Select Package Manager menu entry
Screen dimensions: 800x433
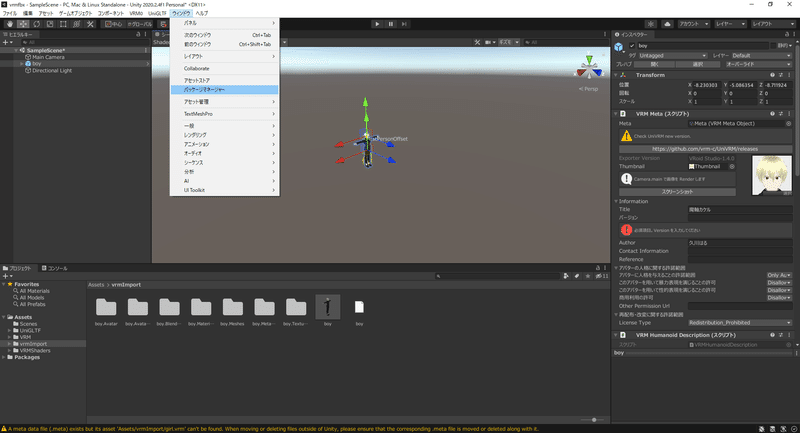[224, 90]
